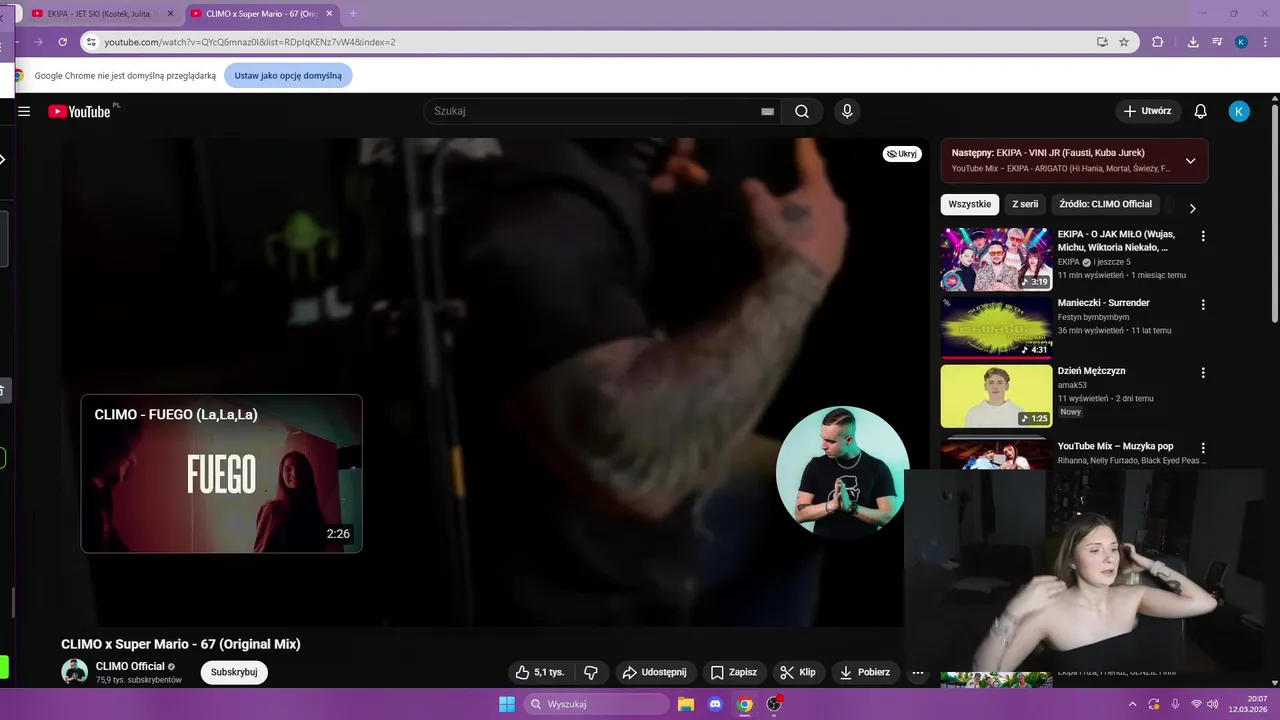Open volume control in system tray
Image resolution: width=1280 pixels, height=720 pixels.
[1214, 704]
